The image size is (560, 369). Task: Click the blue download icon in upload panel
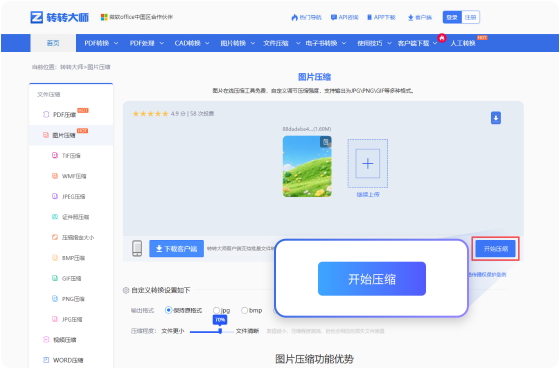coord(496,118)
